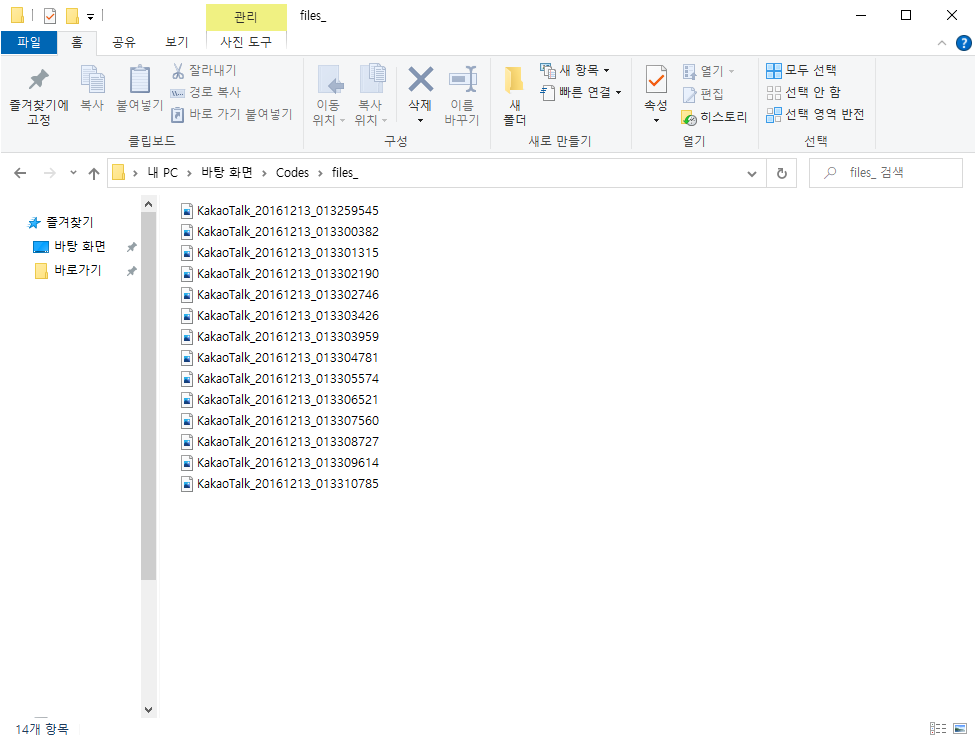Pin folder to Quick access (즐겨찾기에 고정)
976x742 pixels.
coord(39,96)
